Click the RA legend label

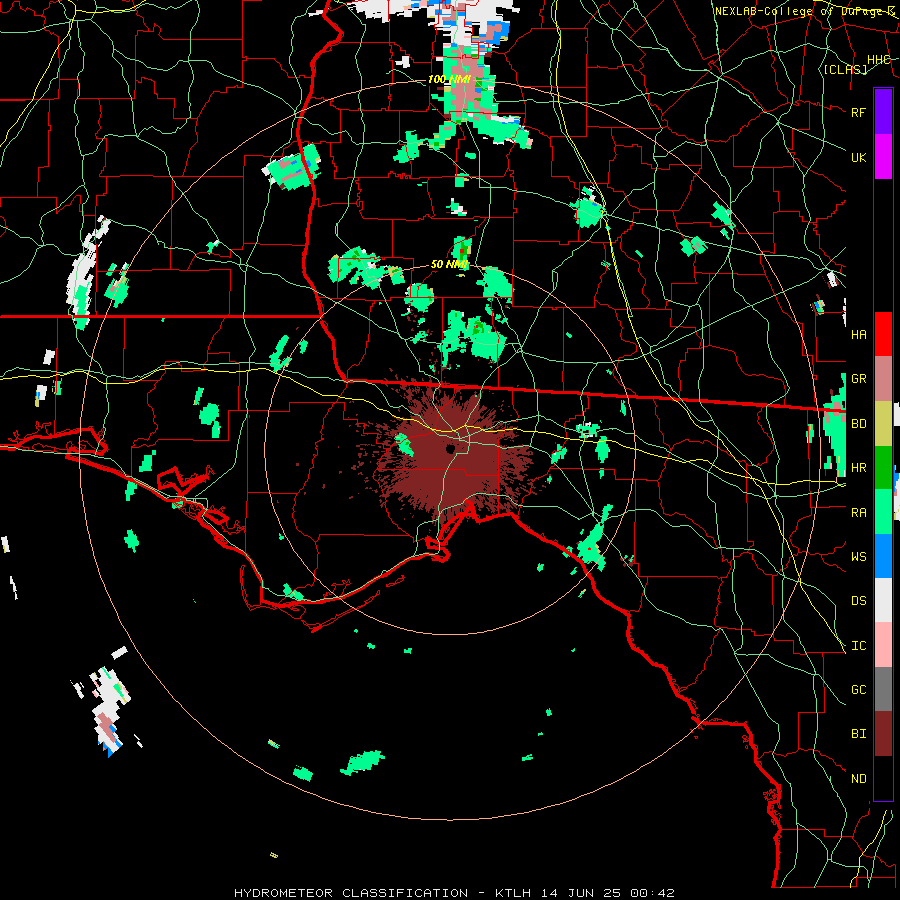858,513
